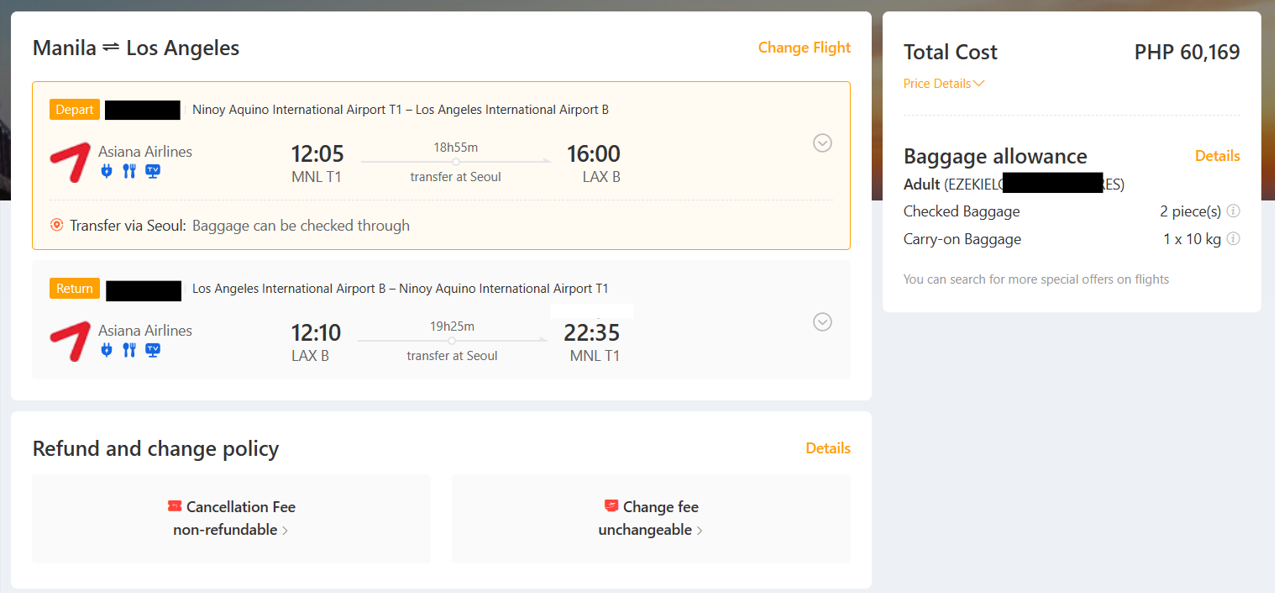Click entertainment screen icon on depart flight
The height and width of the screenshot is (593, 1275).
(x=153, y=171)
